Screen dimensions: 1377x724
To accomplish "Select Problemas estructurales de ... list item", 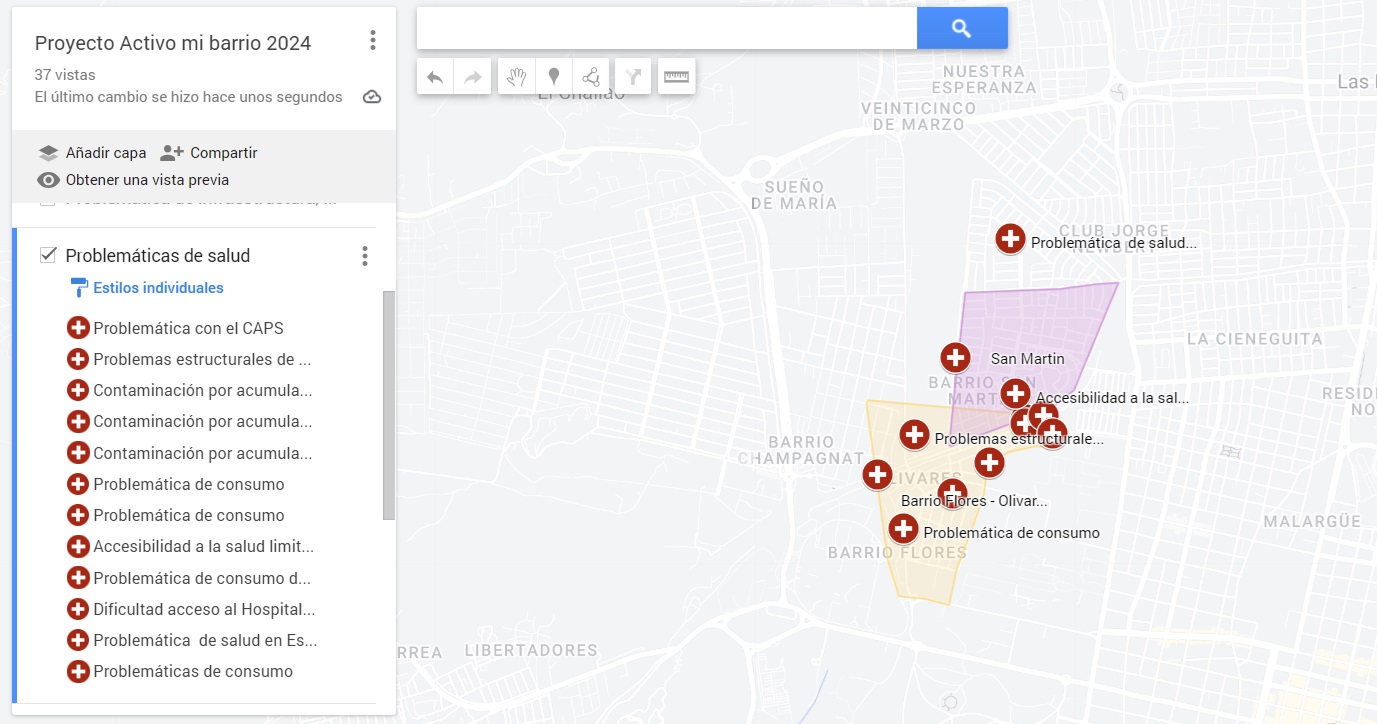I will pos(202,359).
